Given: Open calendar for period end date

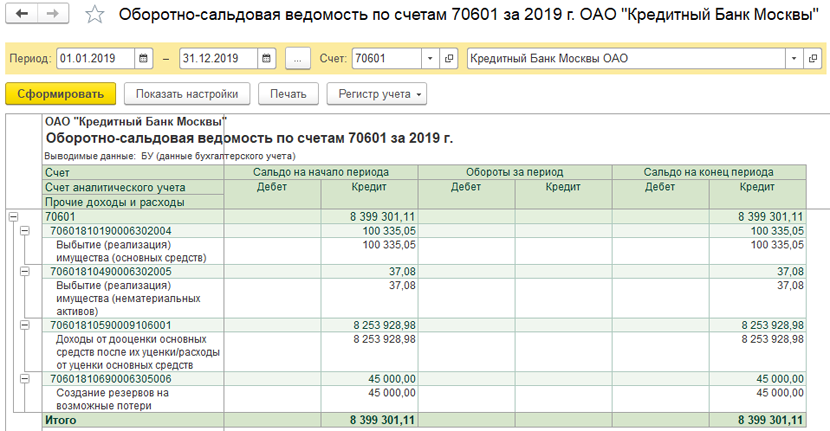Looking at the screenshot, I should point(267,59).
